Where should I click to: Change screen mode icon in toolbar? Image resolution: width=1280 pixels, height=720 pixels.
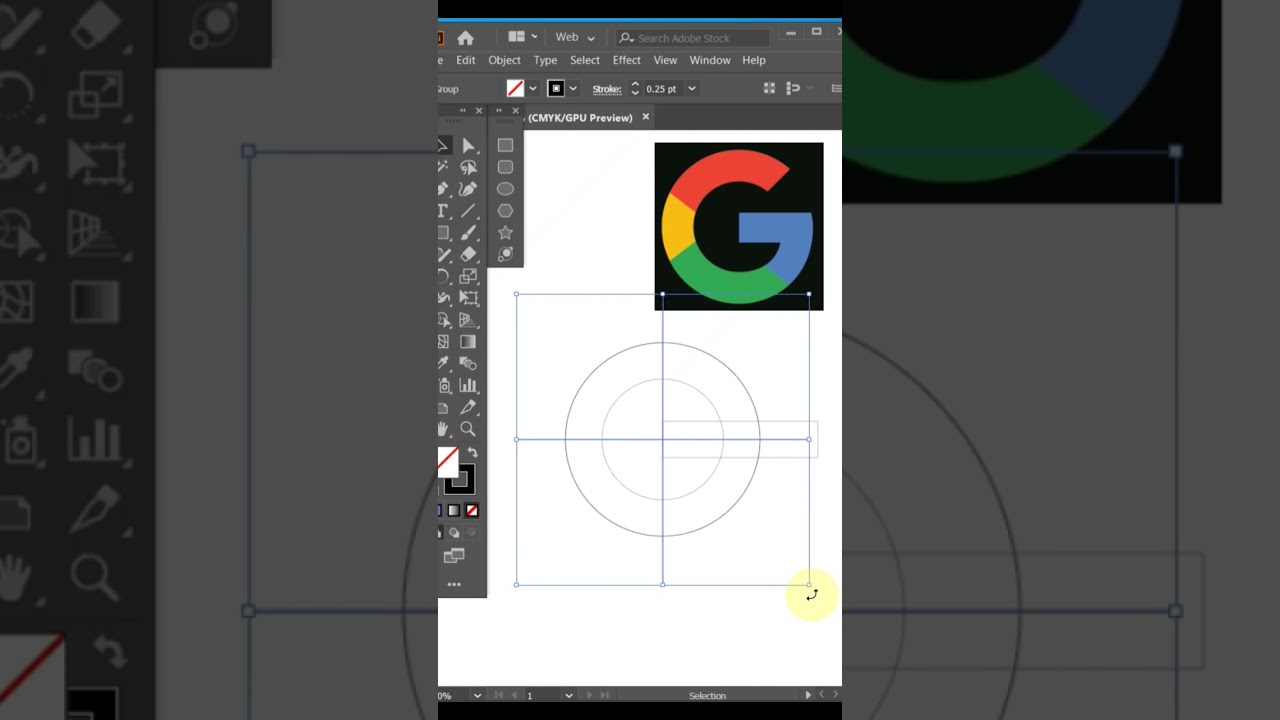point(454,556)
